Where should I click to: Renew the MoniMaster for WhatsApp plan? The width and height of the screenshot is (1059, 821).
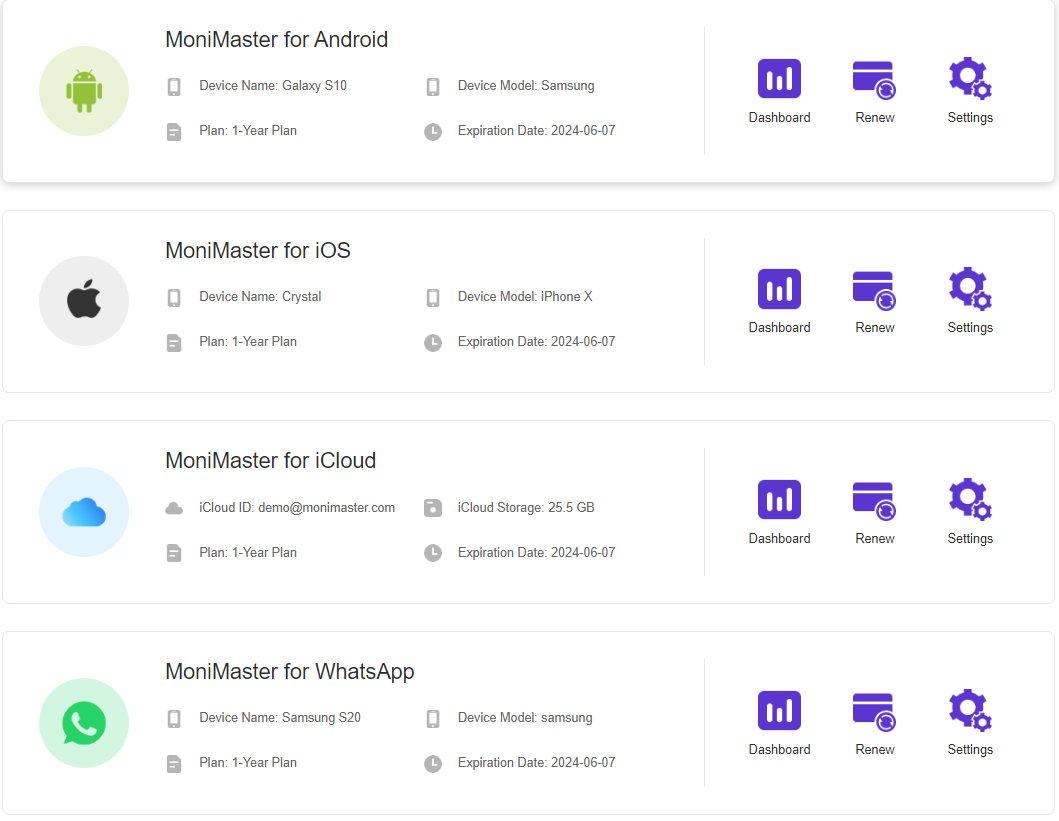pos(874,711)
